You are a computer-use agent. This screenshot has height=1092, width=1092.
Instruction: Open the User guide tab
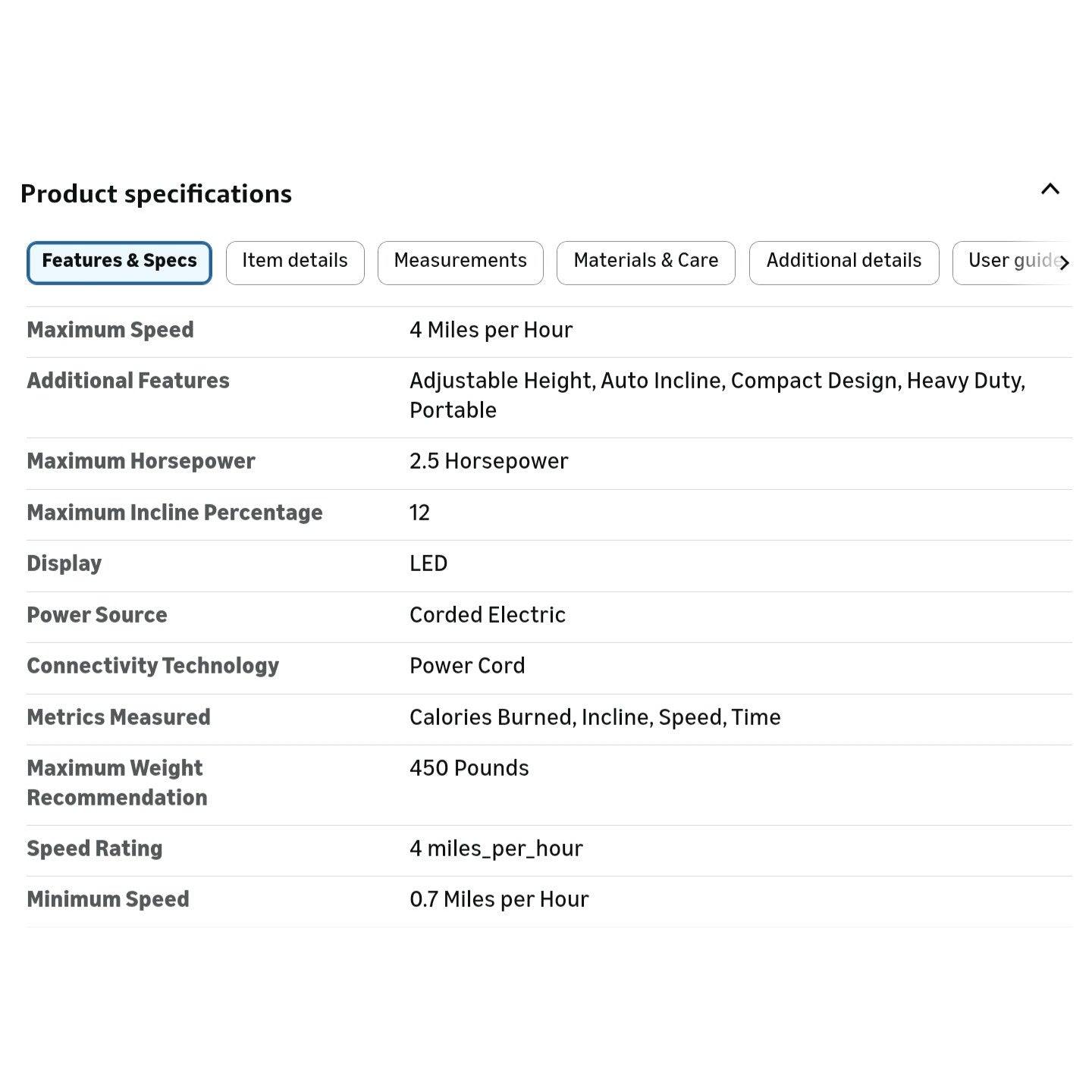point(1011,262)
